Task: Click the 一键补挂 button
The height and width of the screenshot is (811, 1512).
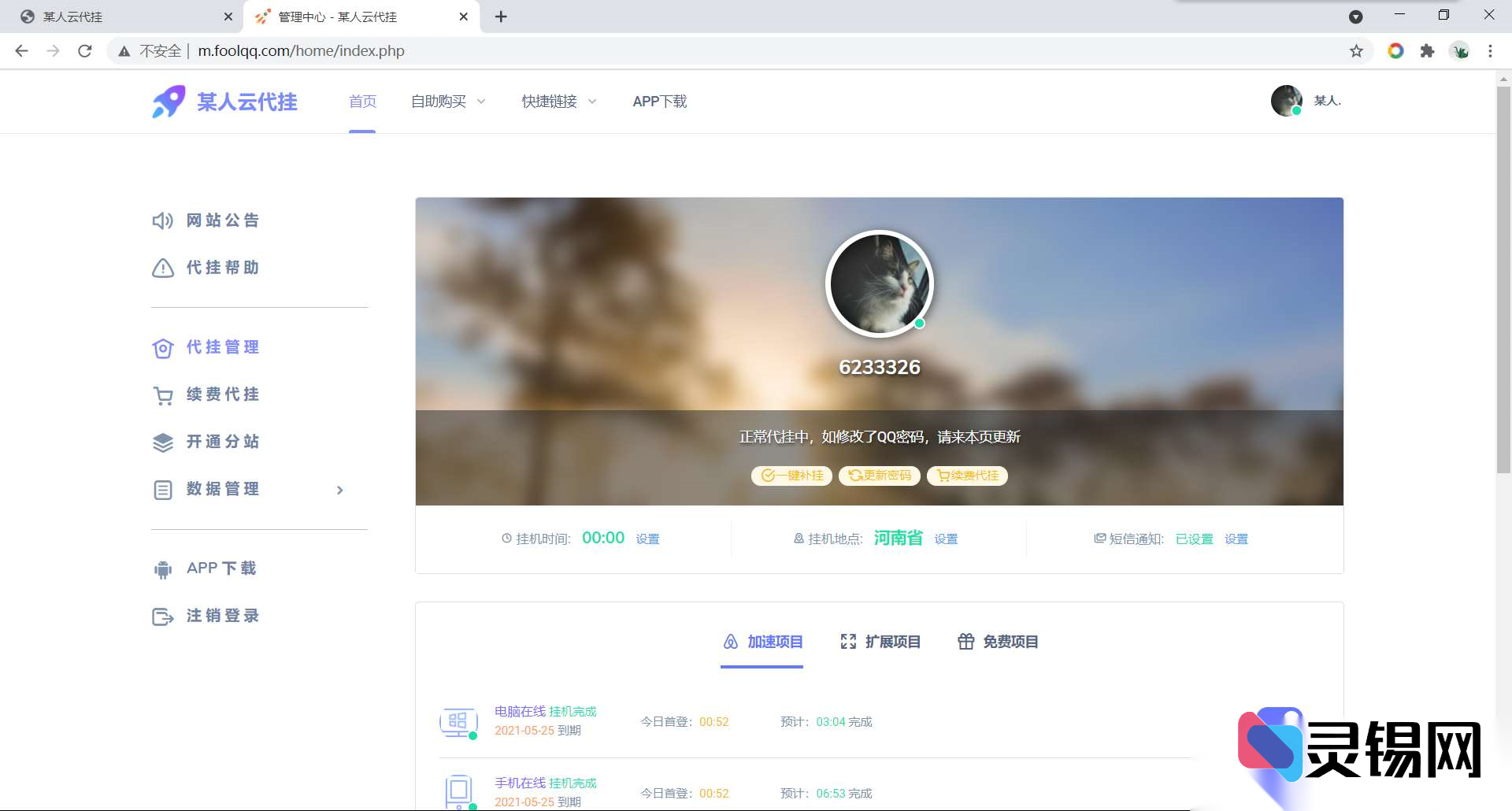Action: coord(791,476)
